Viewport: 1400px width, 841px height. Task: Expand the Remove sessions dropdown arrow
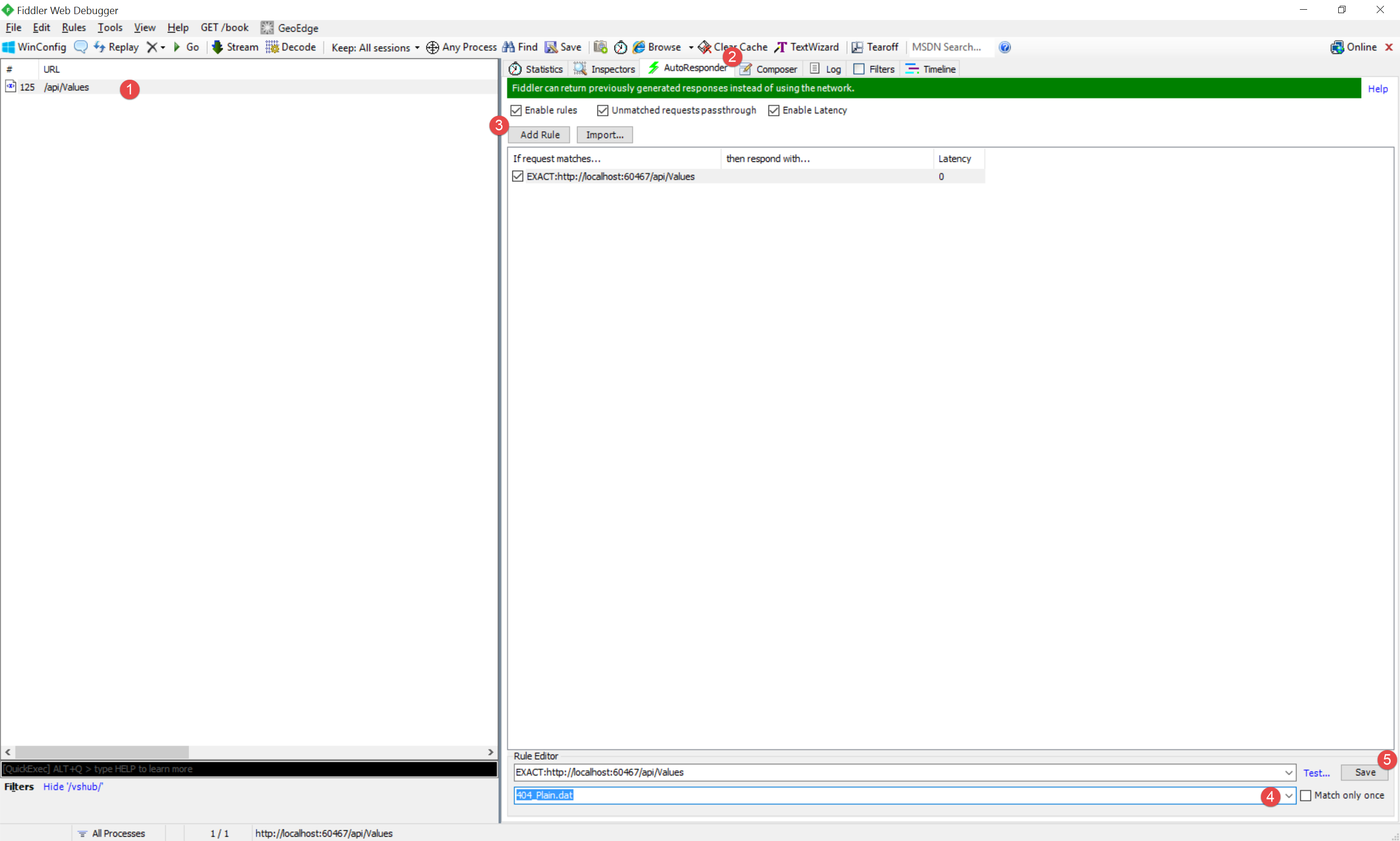[x=163, y=47]
